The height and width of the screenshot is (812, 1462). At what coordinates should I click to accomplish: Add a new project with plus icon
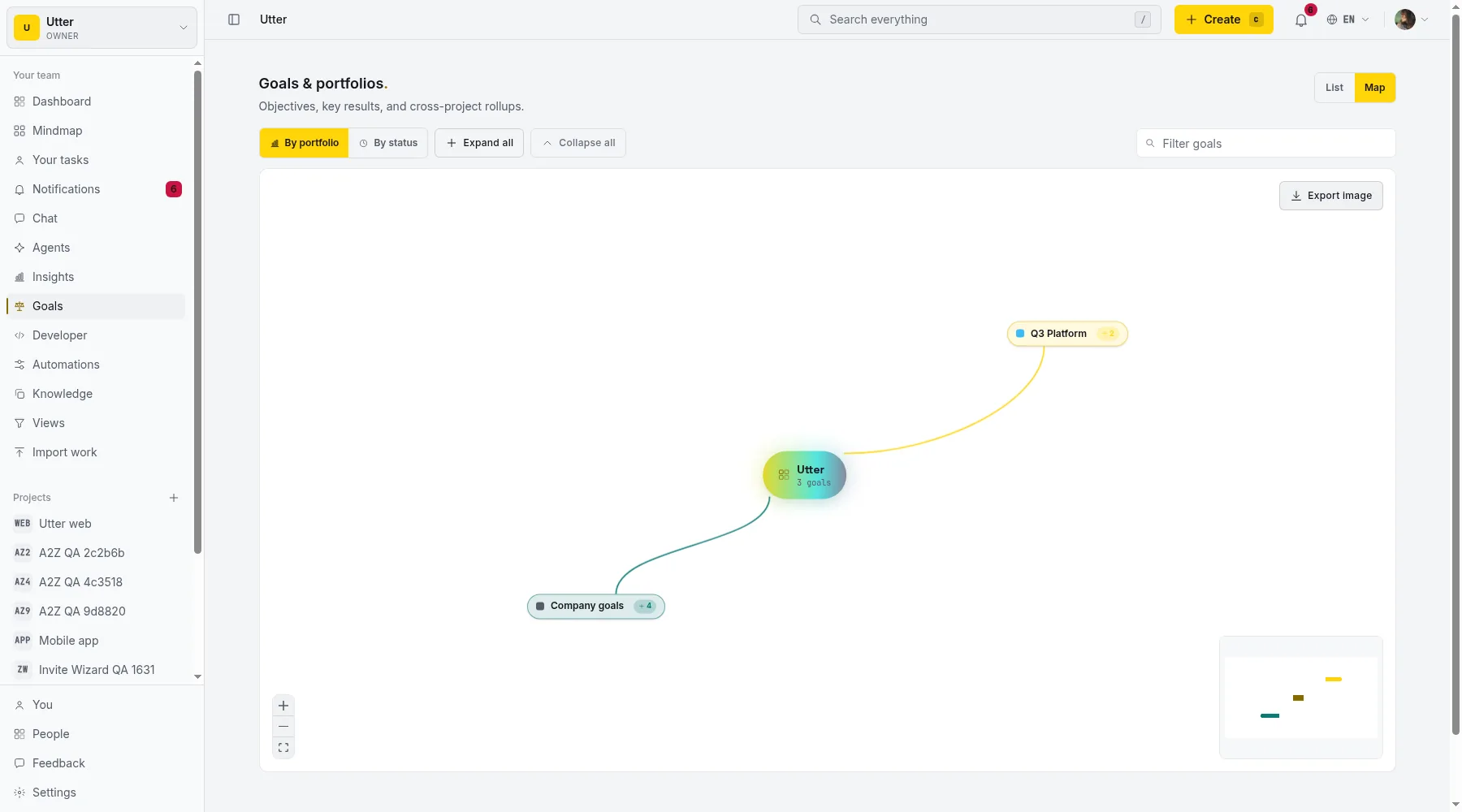point(174,498)
